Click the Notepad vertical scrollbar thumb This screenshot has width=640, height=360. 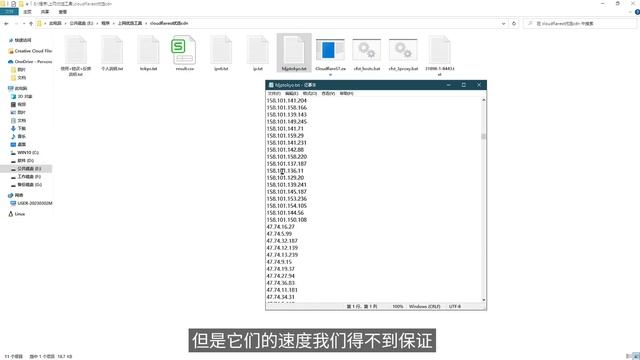[484, 136]
